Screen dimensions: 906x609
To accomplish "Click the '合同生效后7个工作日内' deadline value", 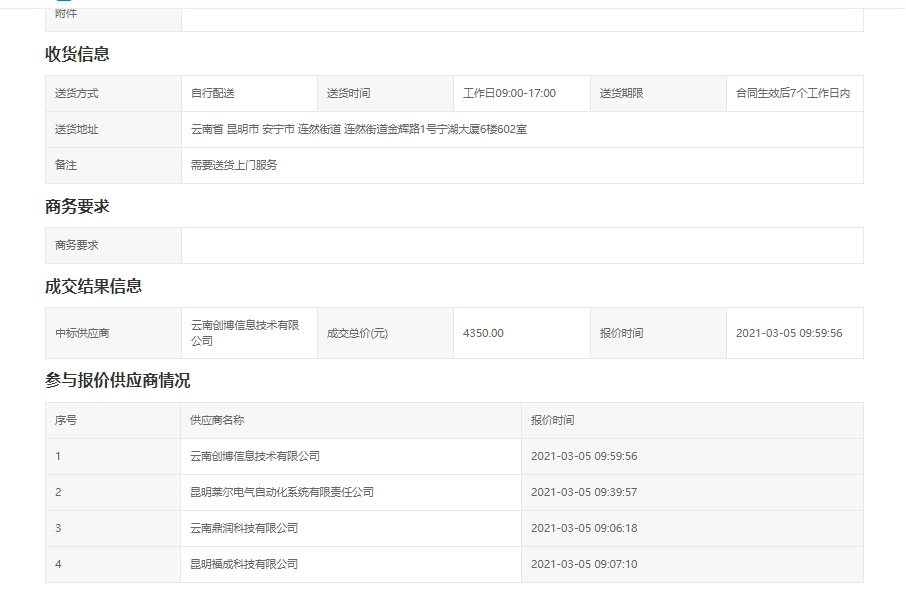I will 792,93.
